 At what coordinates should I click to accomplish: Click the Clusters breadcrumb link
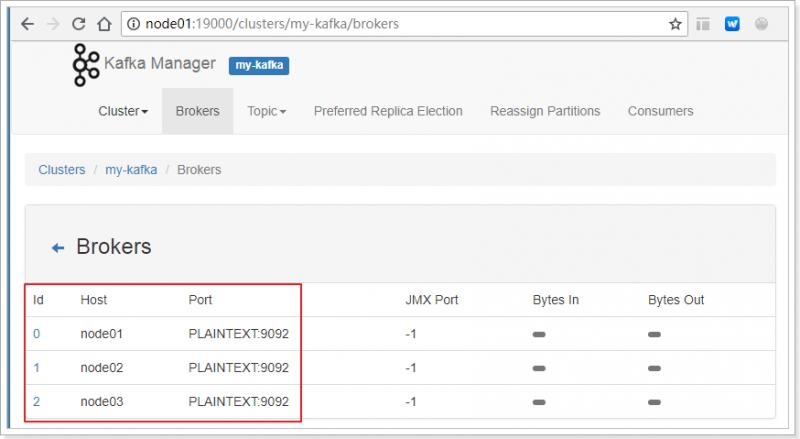pyautogui.click(x=62, y=170)
